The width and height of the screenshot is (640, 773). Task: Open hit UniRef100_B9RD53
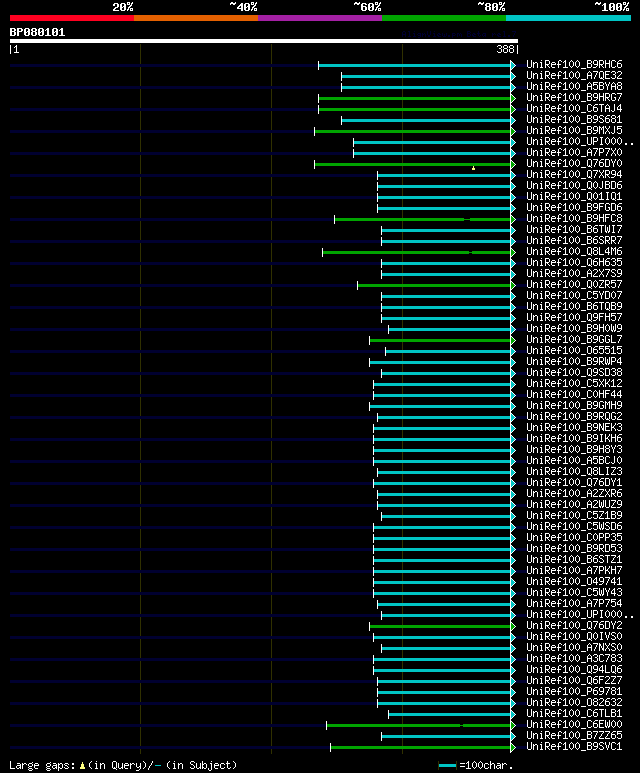(x=574, y=549)
